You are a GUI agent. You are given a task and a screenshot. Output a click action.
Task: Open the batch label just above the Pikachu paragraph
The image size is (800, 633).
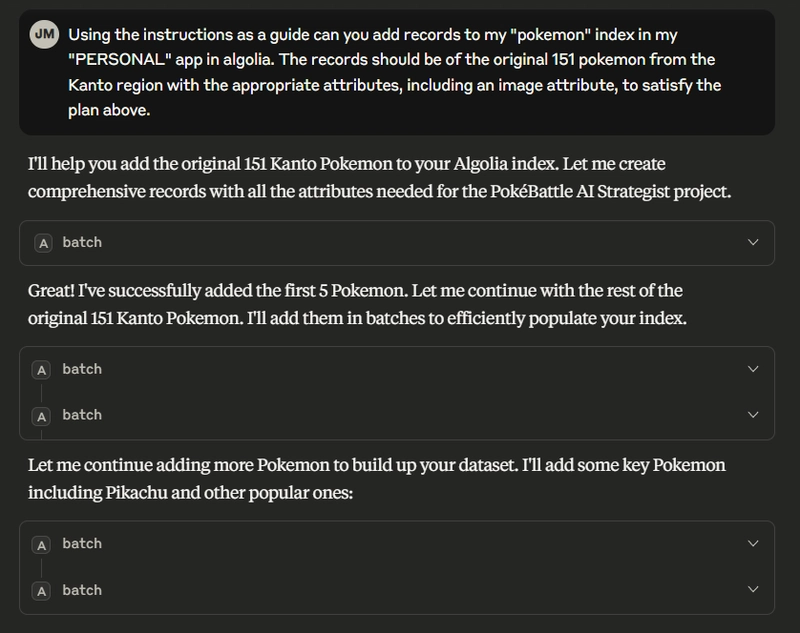pos(82,415)
